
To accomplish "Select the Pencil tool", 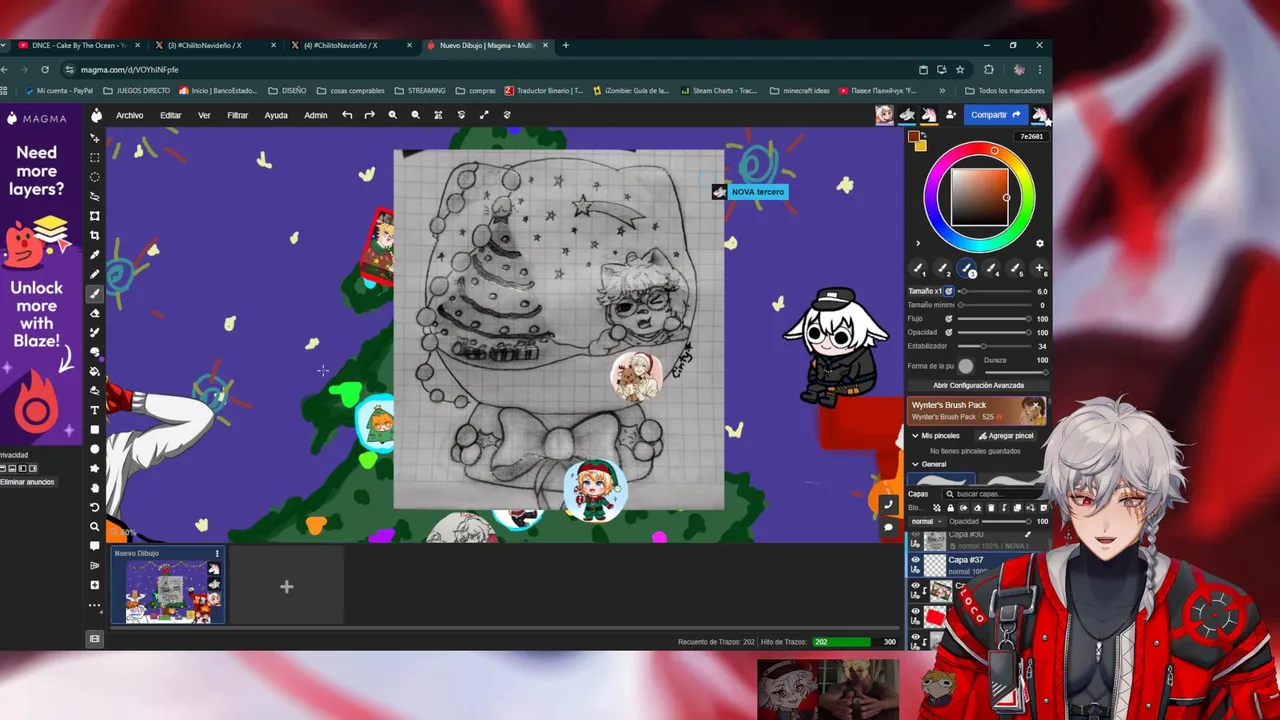I will (95, 274).
